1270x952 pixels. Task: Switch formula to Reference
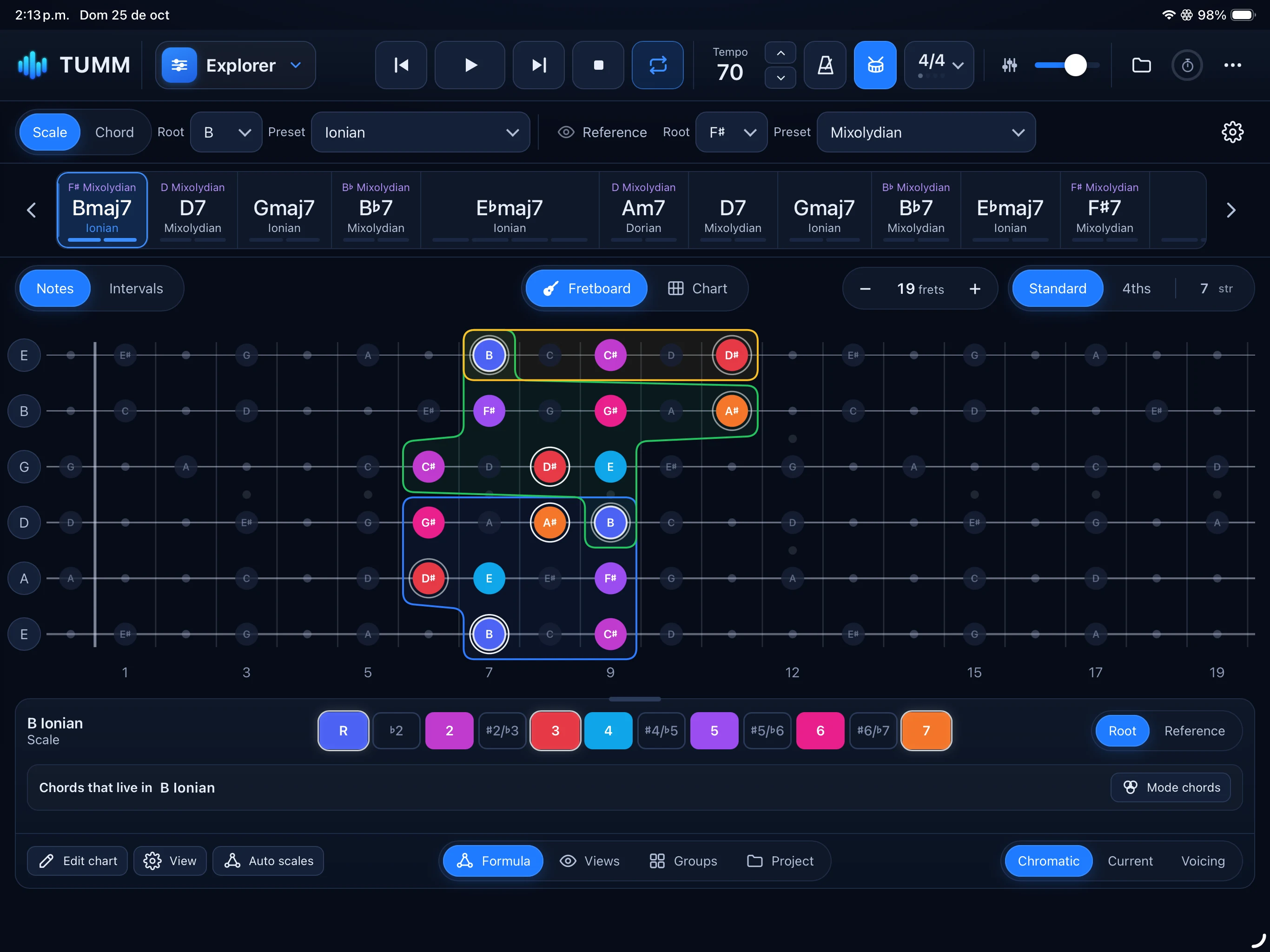1194,730
